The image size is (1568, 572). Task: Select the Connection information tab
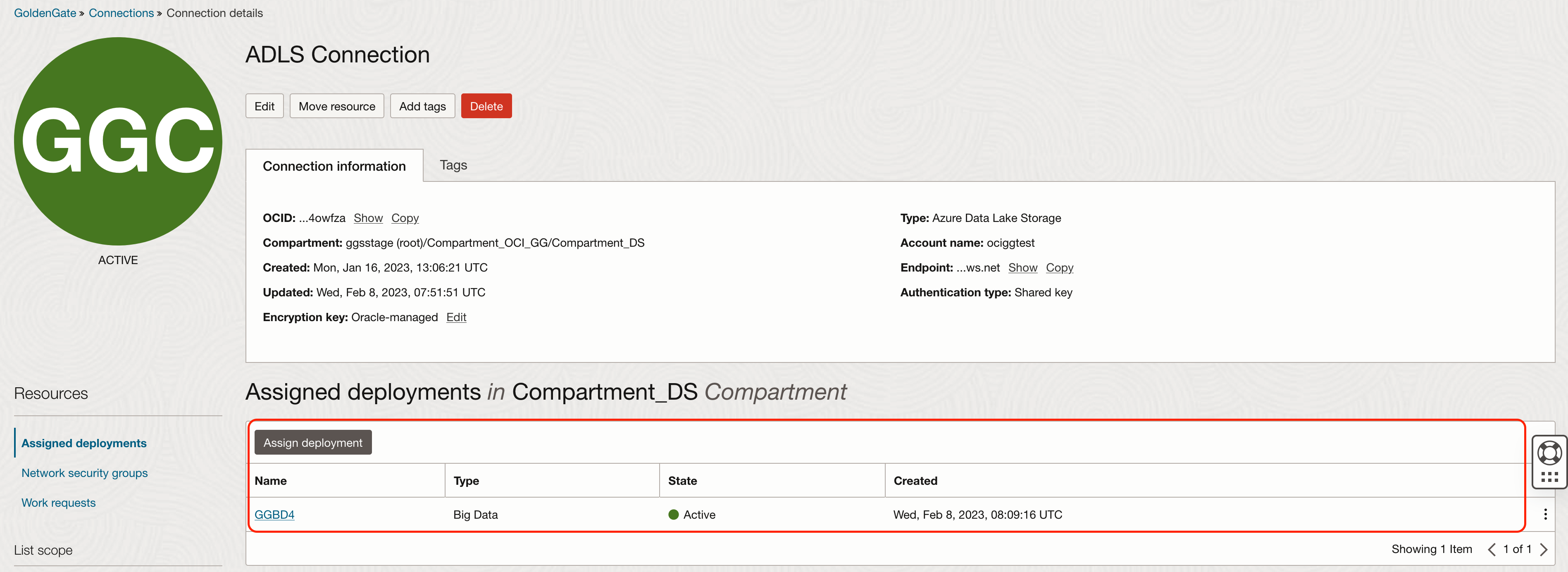pyautogui.click(x=334, y=166)
